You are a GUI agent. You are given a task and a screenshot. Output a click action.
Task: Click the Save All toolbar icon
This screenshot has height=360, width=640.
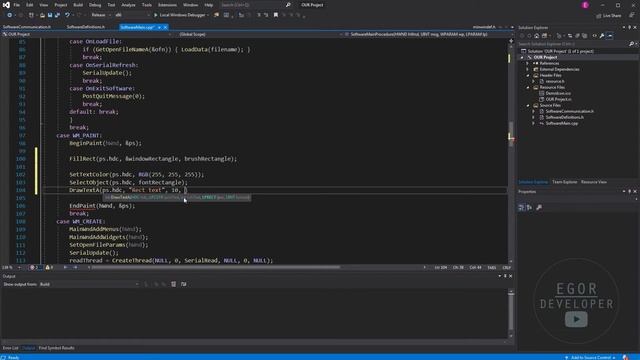57,15
